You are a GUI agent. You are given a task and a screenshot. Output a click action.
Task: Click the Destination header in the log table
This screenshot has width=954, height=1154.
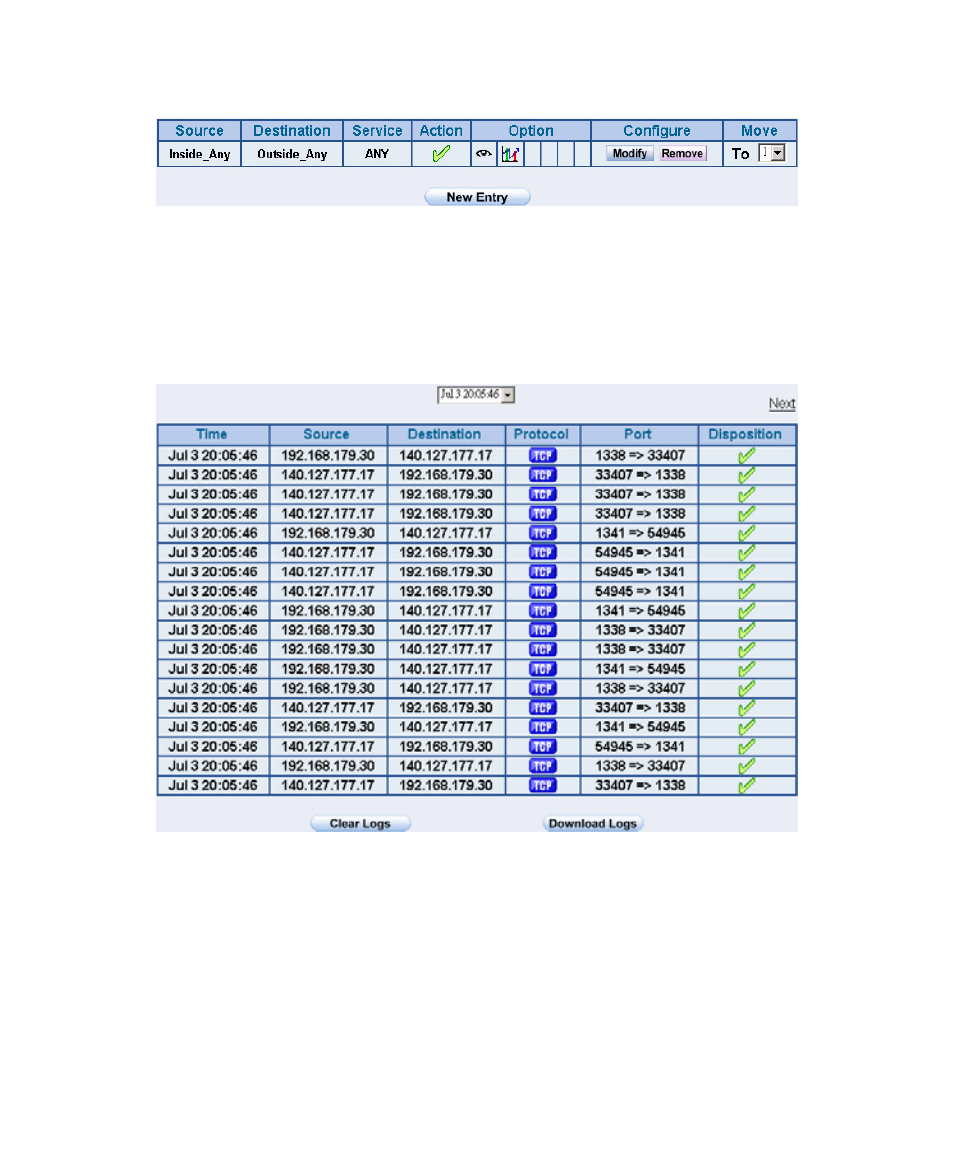coord(445,434)
